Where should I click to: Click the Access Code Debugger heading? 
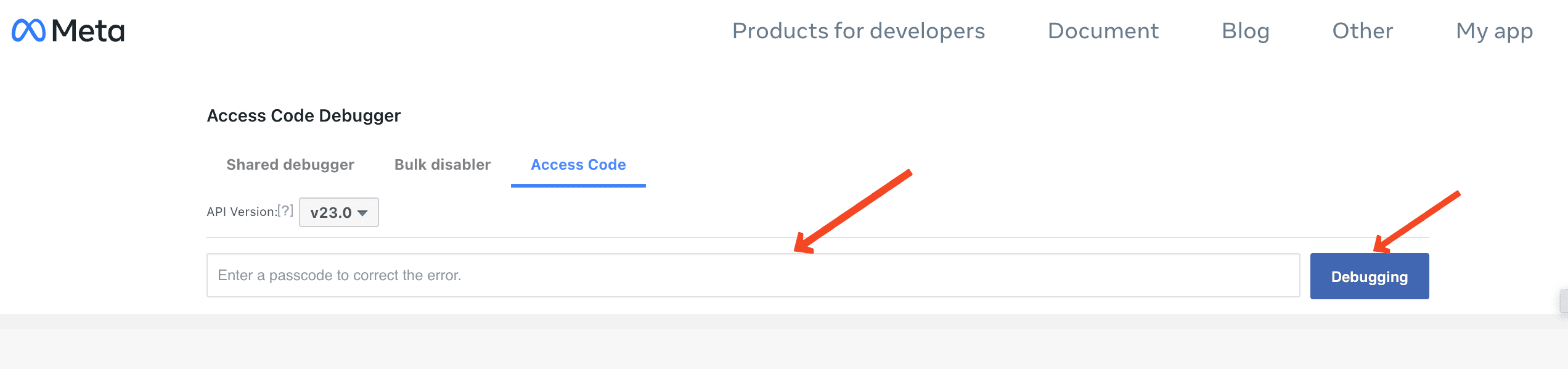pos(303,115)
